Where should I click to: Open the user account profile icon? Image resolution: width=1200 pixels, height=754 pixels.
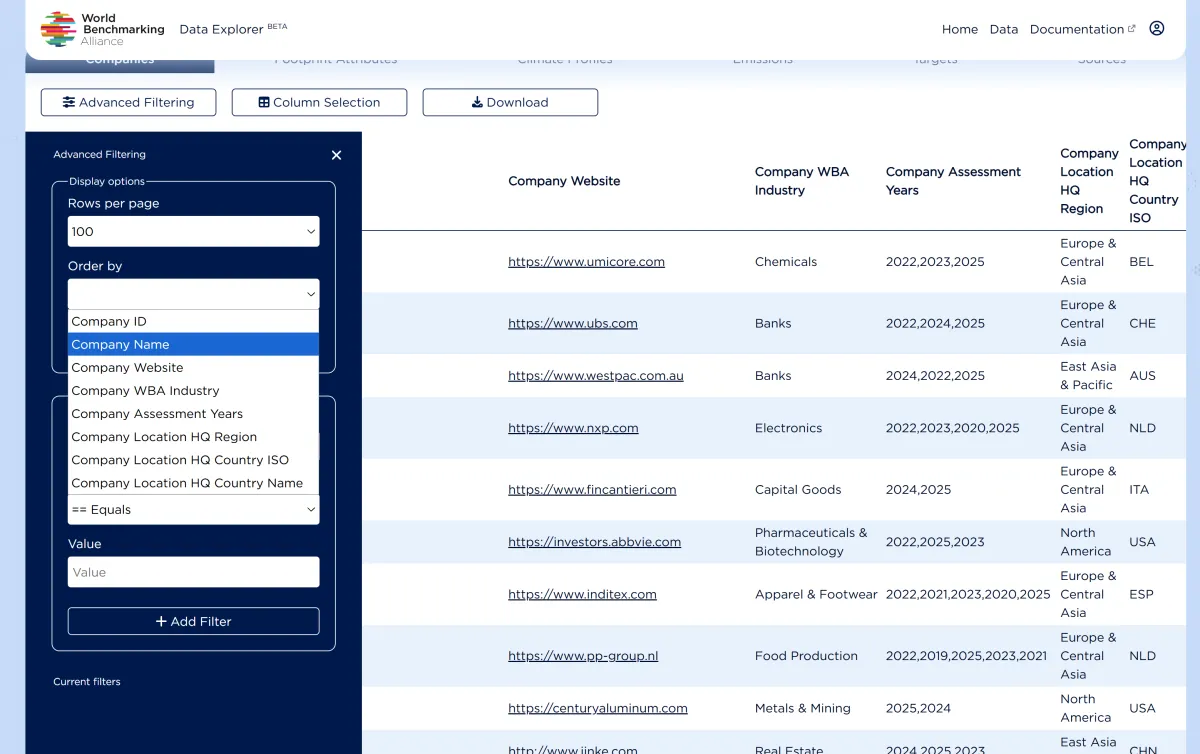coord(1157,28)
